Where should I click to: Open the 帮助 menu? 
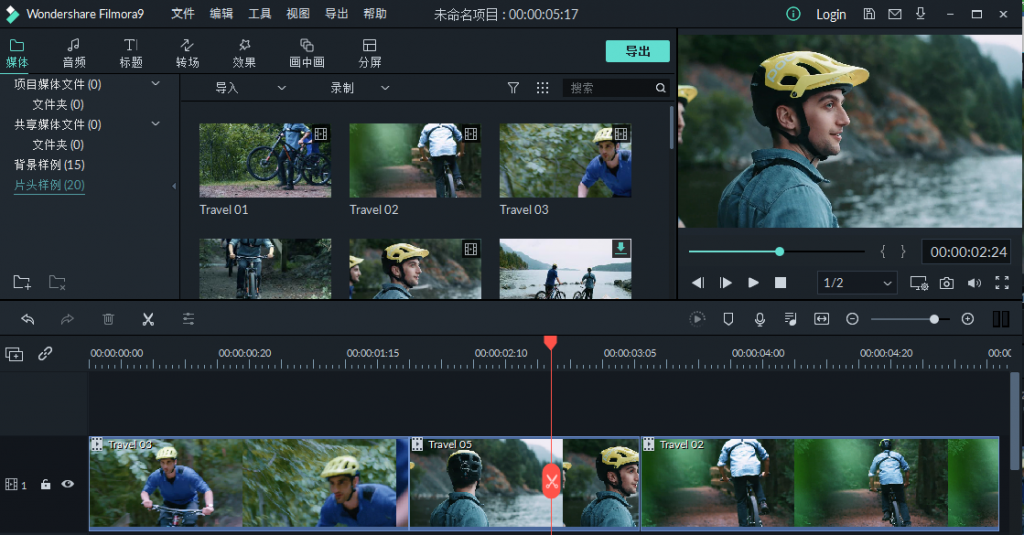click(376, 14)
